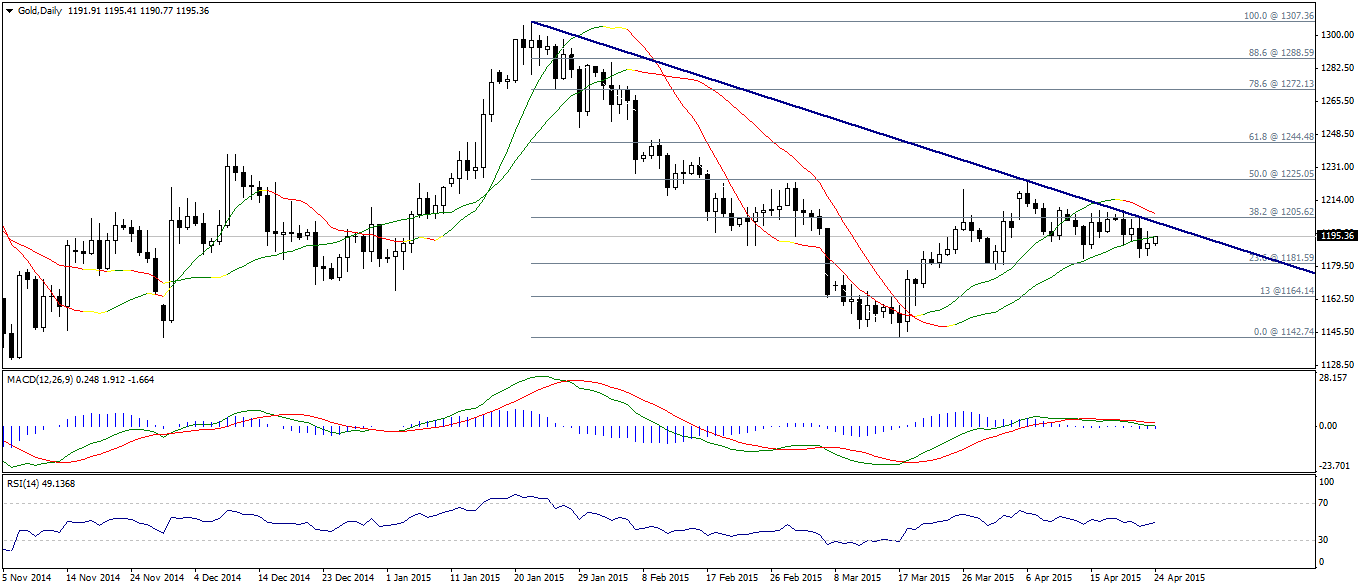Click the 1300.00 price axis label
1358x586 pixels.
(x=1337, y=35)
